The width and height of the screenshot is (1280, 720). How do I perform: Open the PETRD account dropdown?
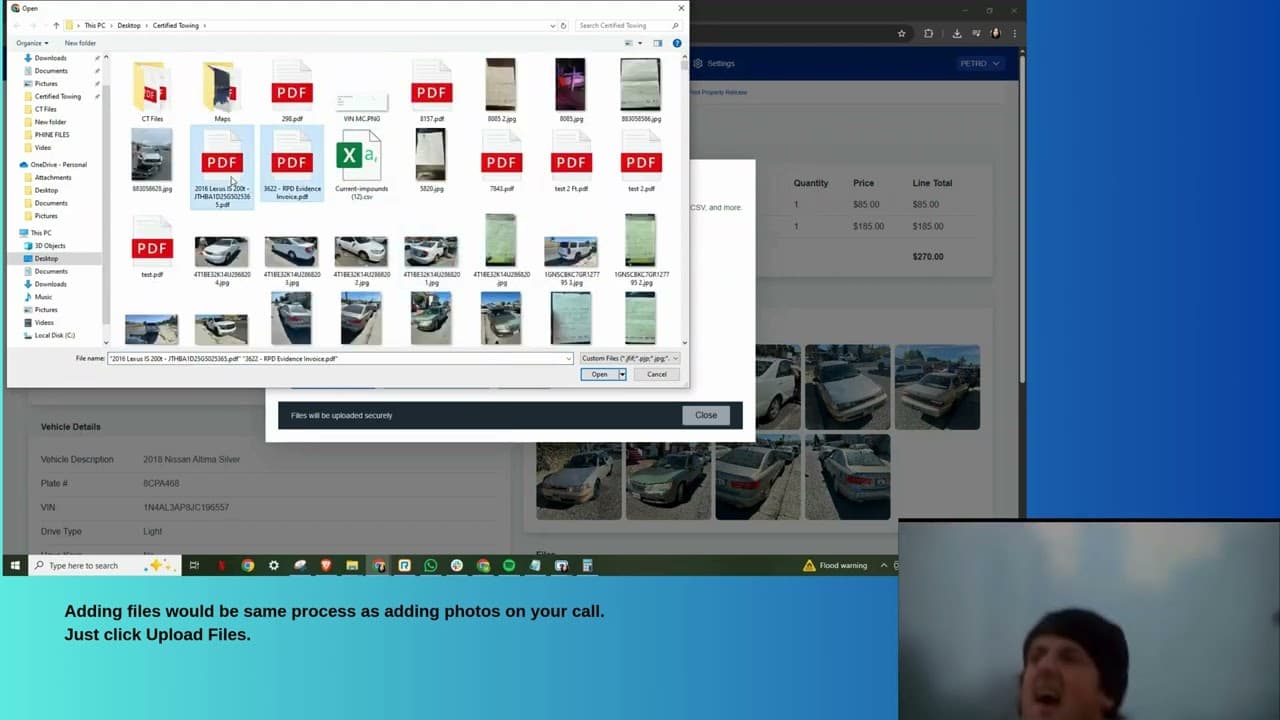pos(978,62)
